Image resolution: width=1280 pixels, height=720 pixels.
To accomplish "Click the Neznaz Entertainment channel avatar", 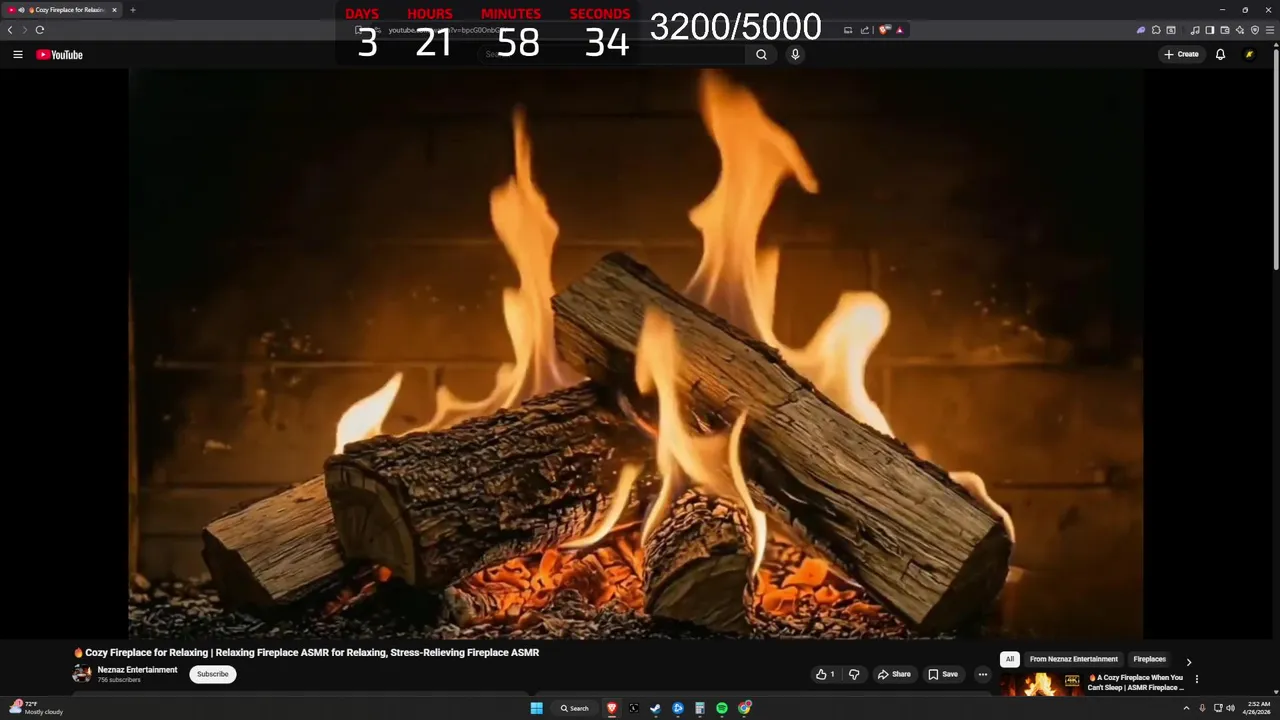I will click(81, 674).
